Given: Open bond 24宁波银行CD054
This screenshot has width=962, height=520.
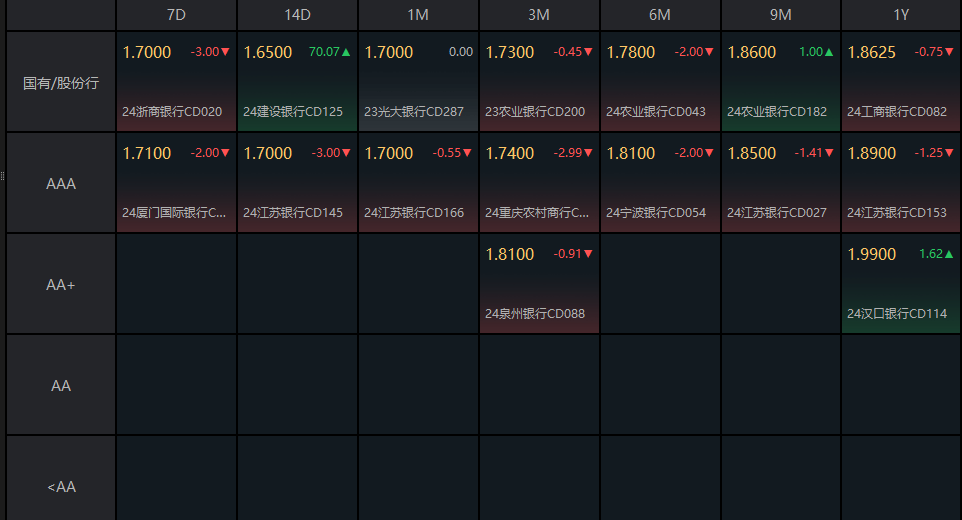Looking at the screenshot, I should coord(656,213).
